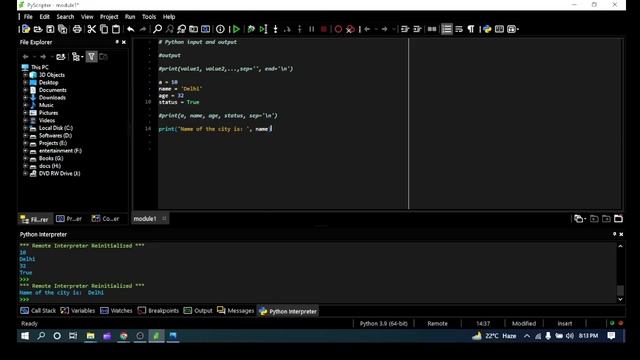The height and width of the screenshot is (360, 640).
Task: Click the Save All icon
Action: click(62, 29)
